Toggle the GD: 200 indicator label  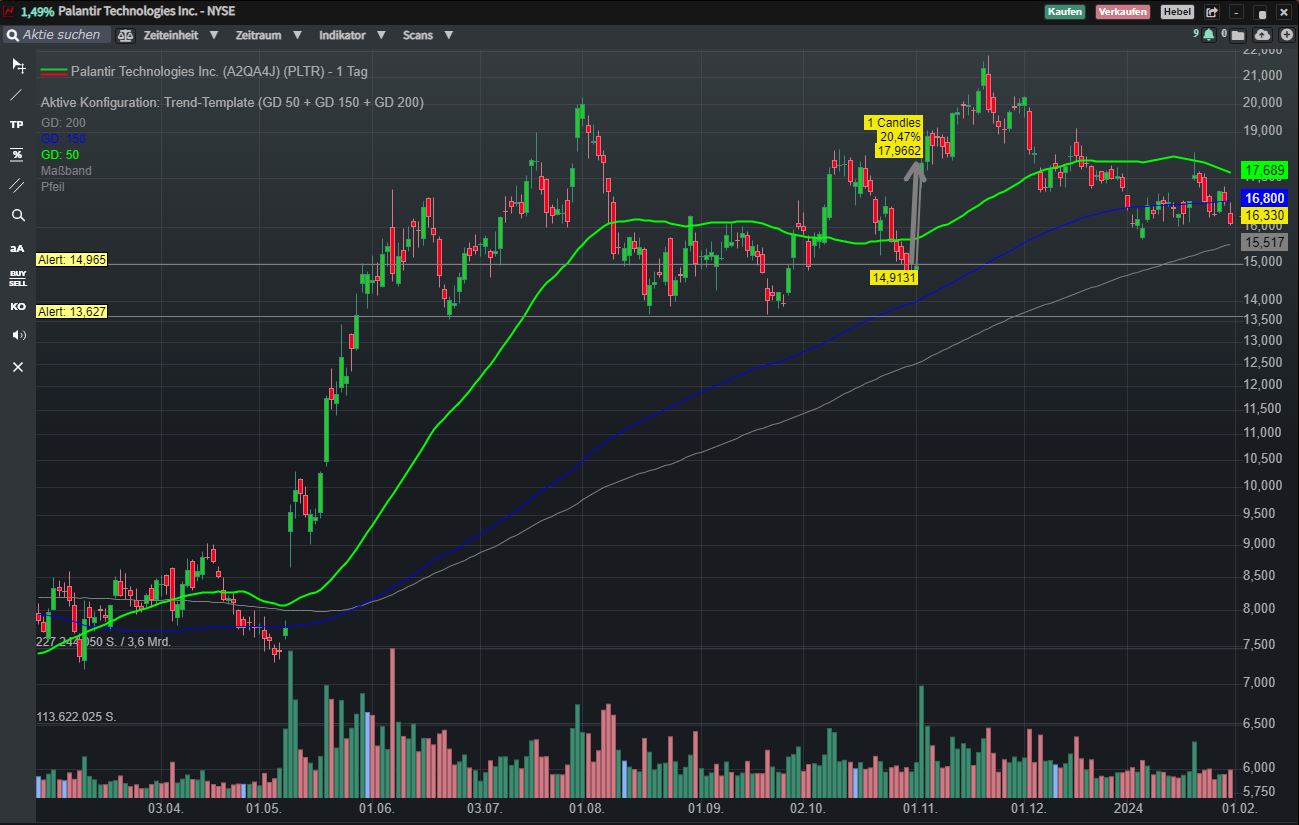(63, 123)
